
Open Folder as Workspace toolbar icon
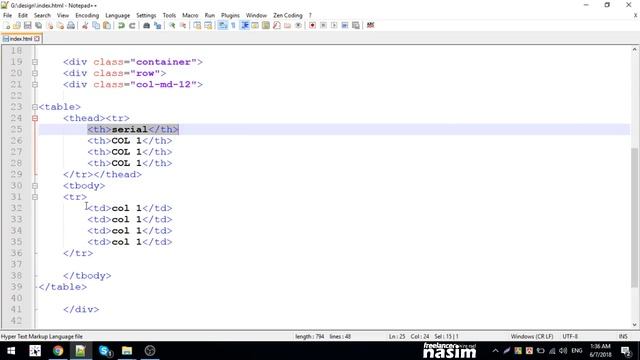[x=287, y=25]
